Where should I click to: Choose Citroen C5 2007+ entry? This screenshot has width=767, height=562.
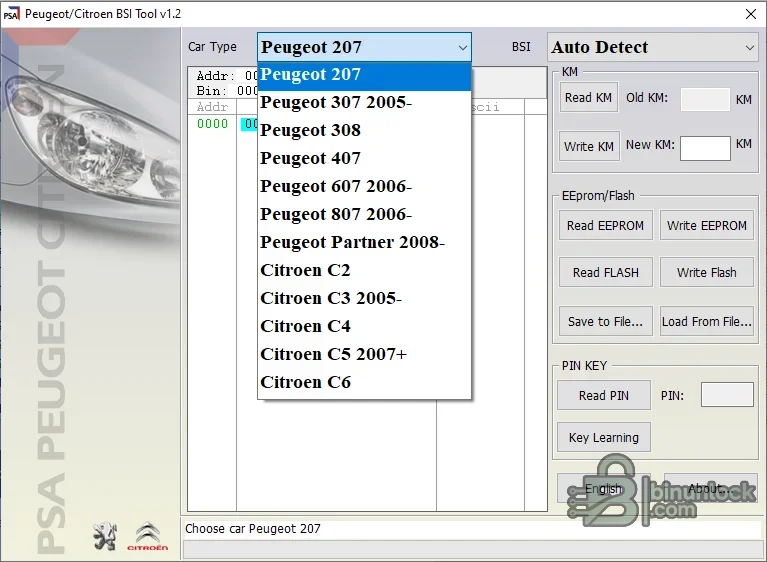[x=364, y=354]
